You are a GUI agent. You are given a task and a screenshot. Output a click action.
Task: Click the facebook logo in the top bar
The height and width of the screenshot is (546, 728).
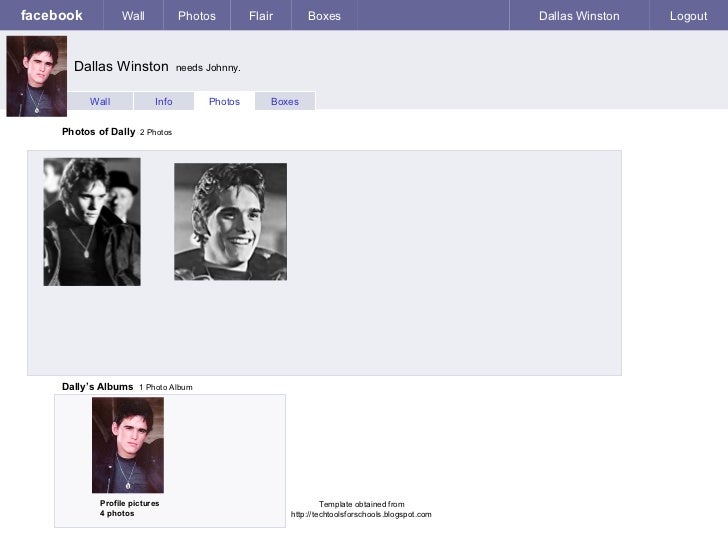52,15
